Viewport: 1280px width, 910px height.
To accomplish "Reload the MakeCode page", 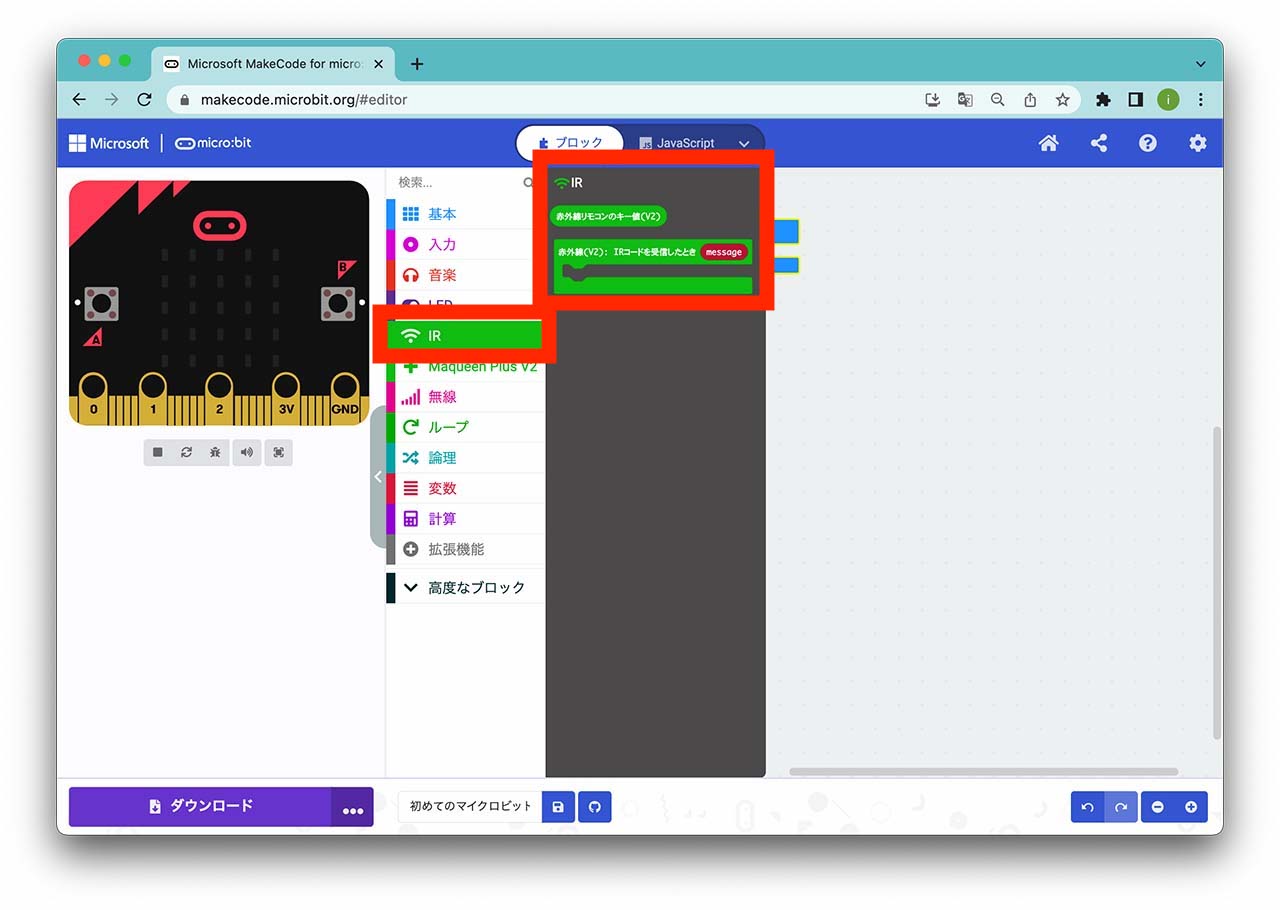I will pyautogui.click(x=144, y=99).
